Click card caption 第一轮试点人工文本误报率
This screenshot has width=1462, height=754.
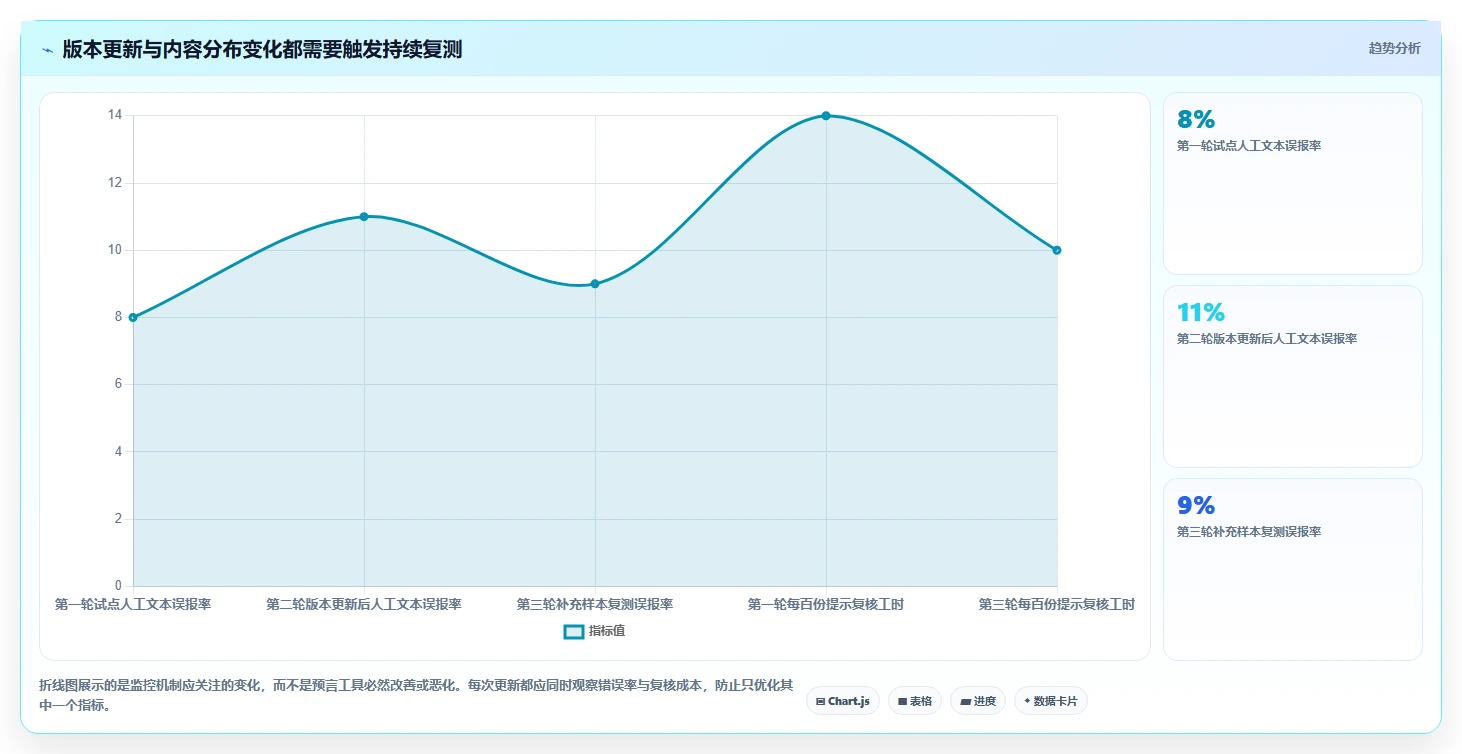point(1249,146)
